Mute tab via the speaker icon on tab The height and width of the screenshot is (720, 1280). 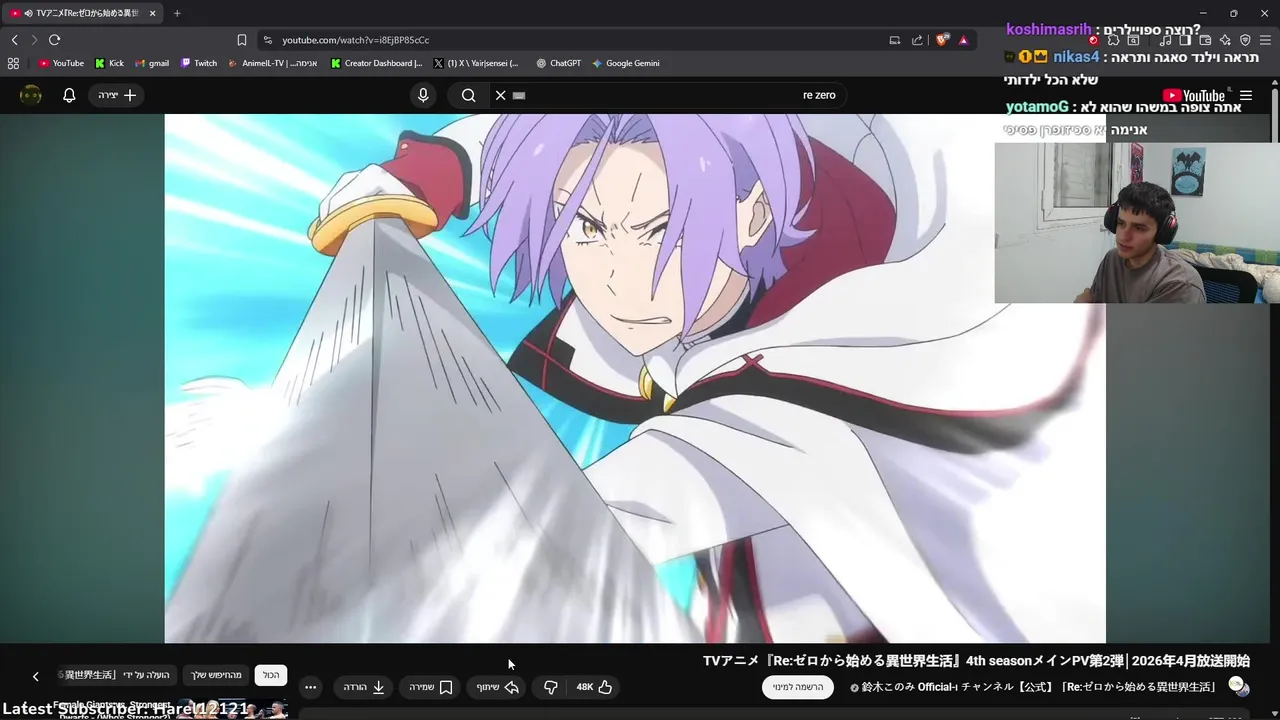pos(27,13)
